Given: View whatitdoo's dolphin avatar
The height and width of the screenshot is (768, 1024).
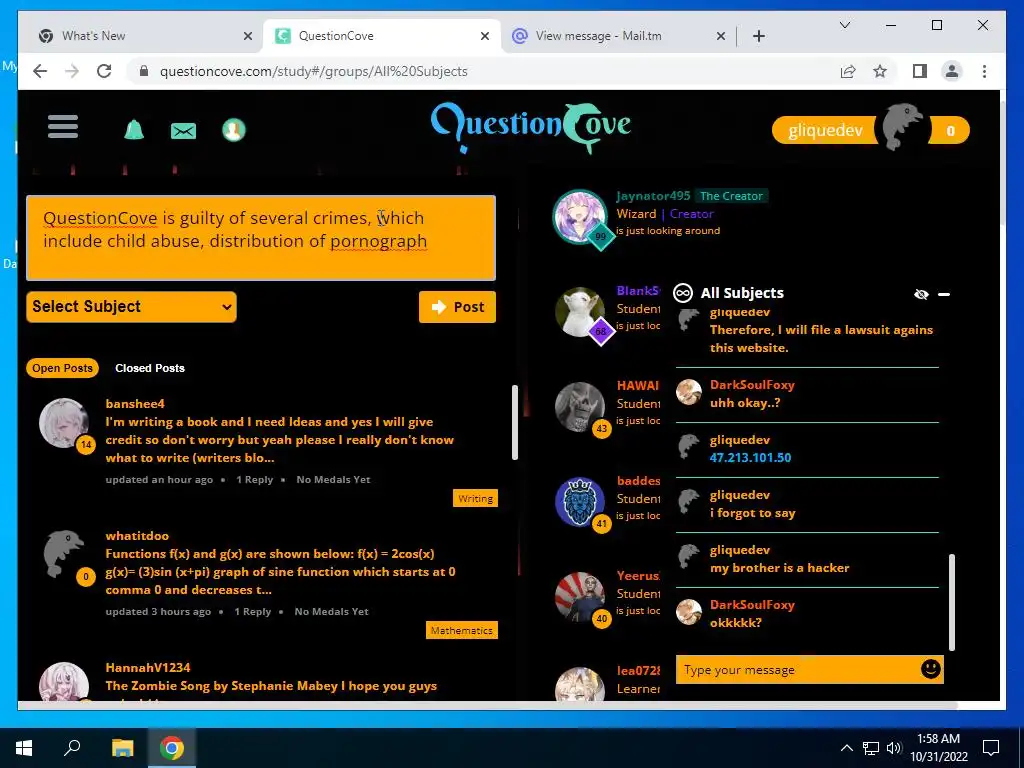Looking at the screenshot, I should [x=63, y=552].
